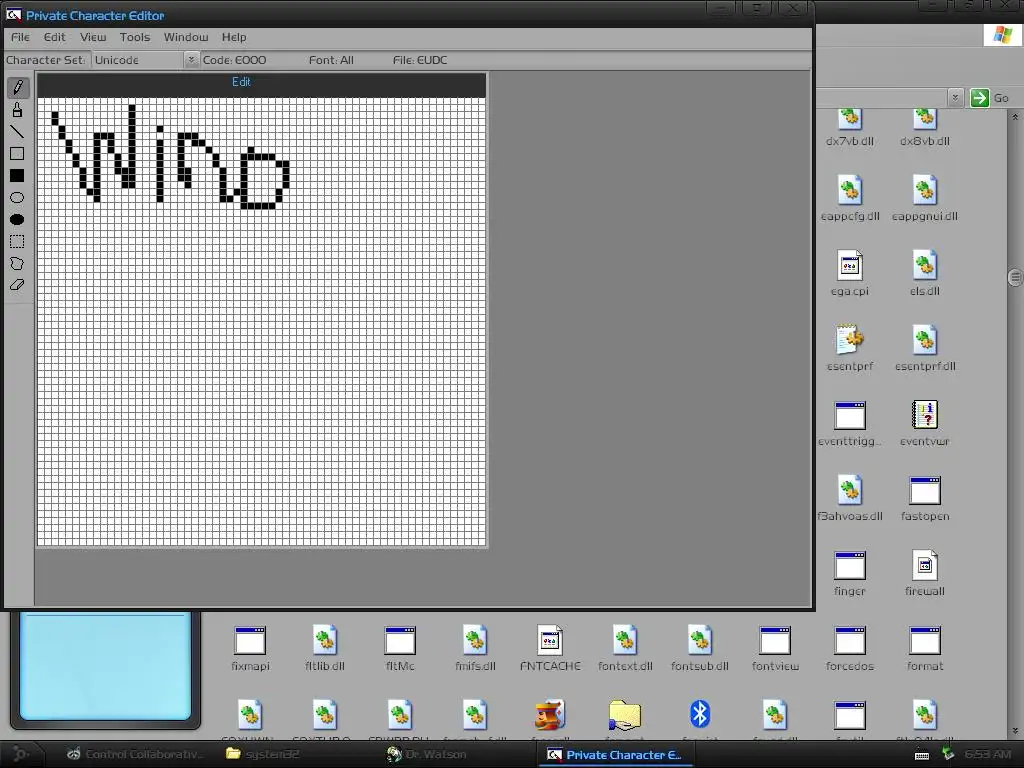Open the Help menu

(234, 37)
